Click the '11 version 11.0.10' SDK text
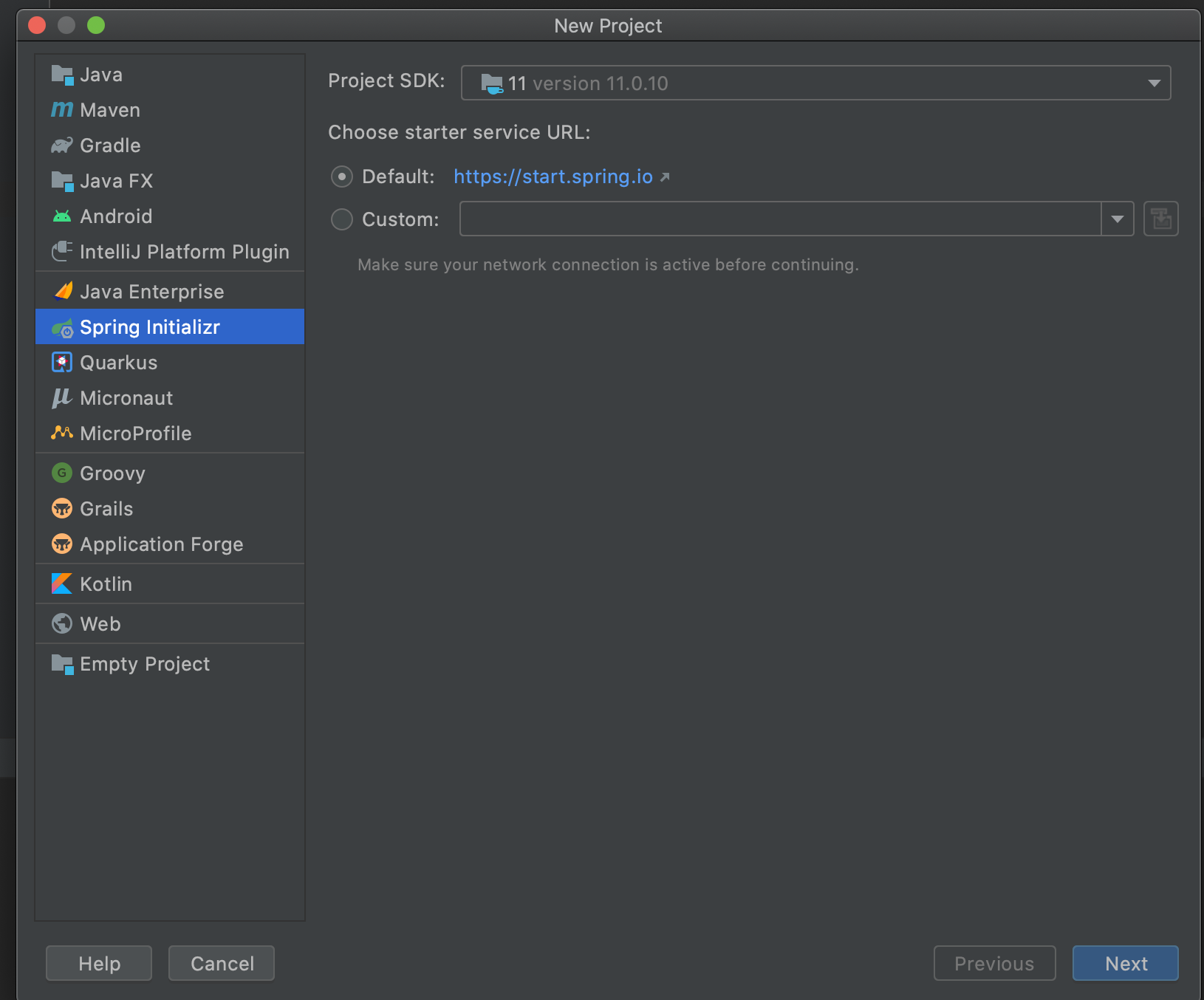 pyautogui.click(x=588, y=83)
